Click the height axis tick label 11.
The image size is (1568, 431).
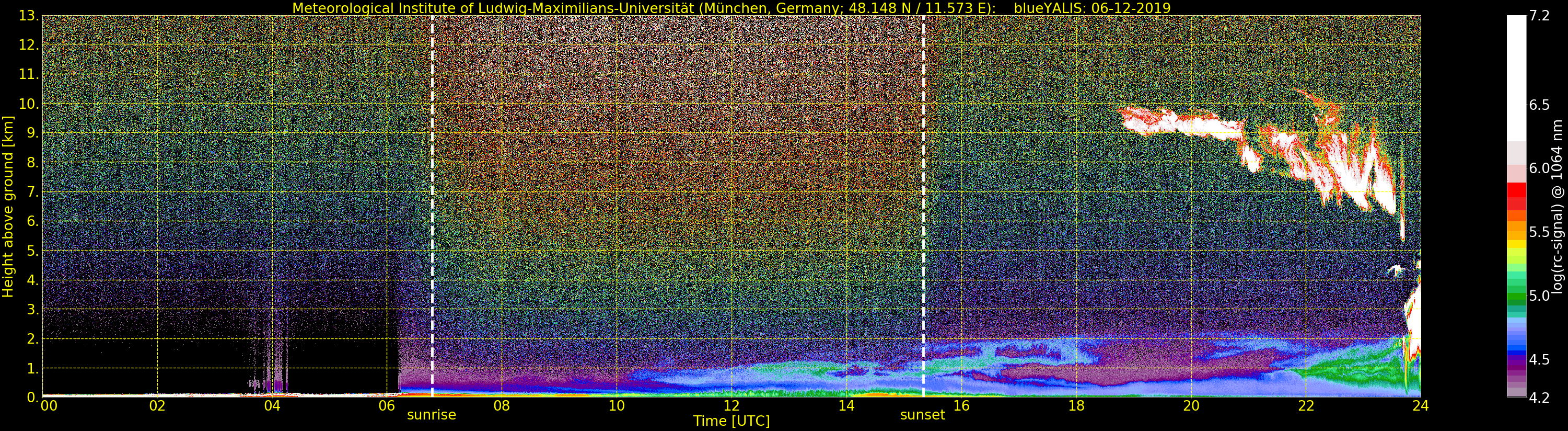(x=28, y=74)
